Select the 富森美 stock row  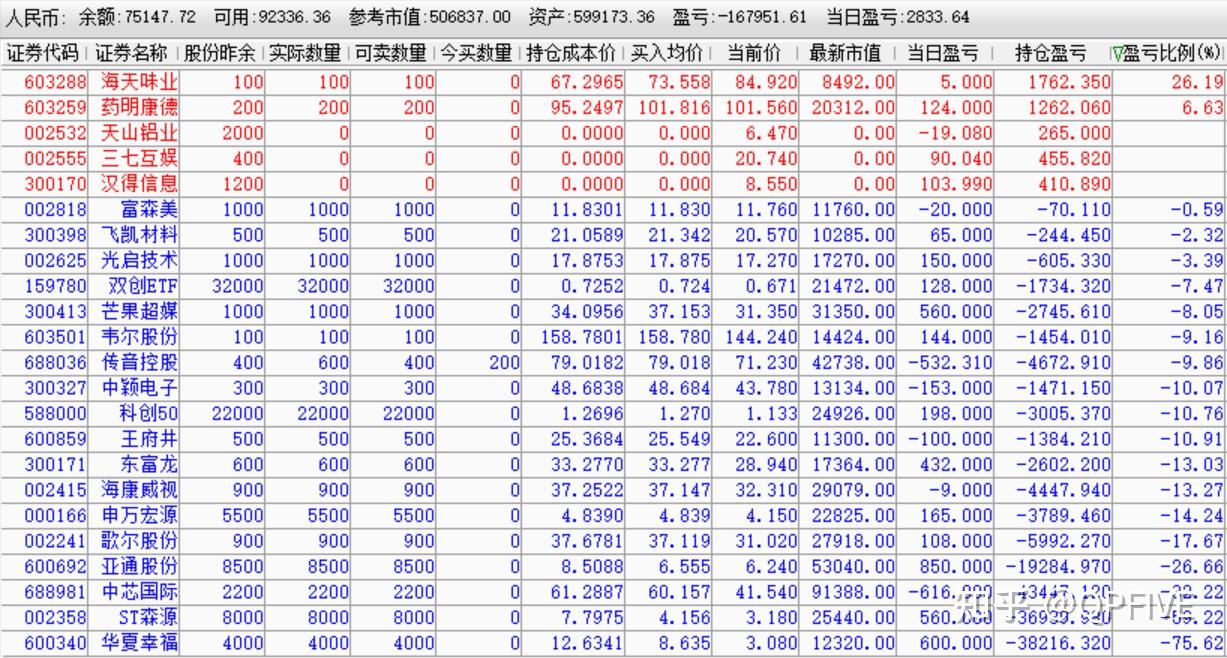[x=613, y=210]
